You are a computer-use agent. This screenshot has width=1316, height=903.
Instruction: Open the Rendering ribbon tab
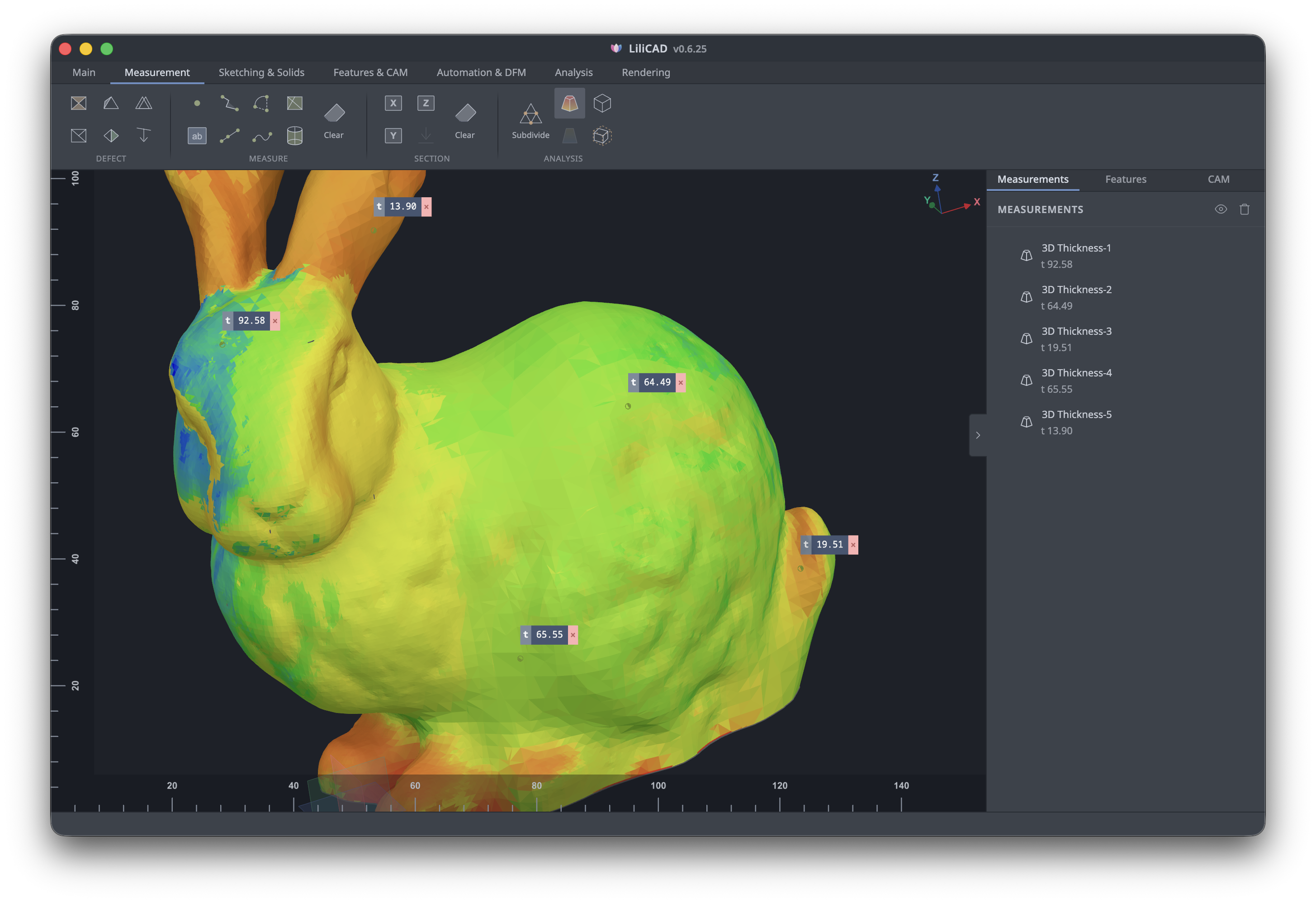pyautogui.click(x=645, y=72)
